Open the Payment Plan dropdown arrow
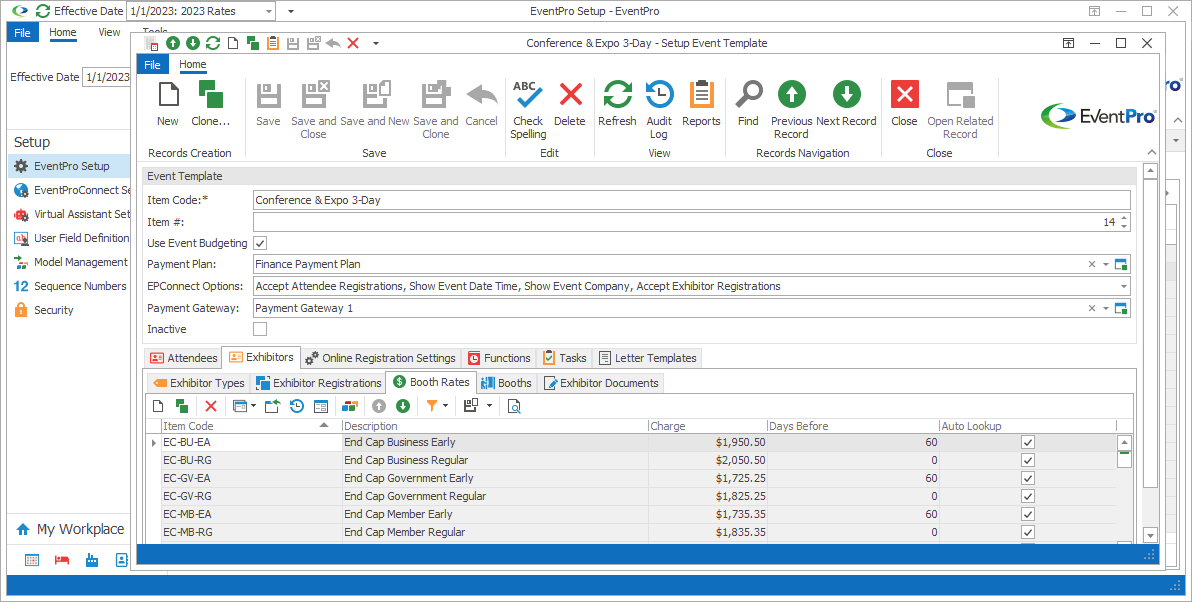The width and height of the screenshot is (1192, 602). coord(1106,265)
